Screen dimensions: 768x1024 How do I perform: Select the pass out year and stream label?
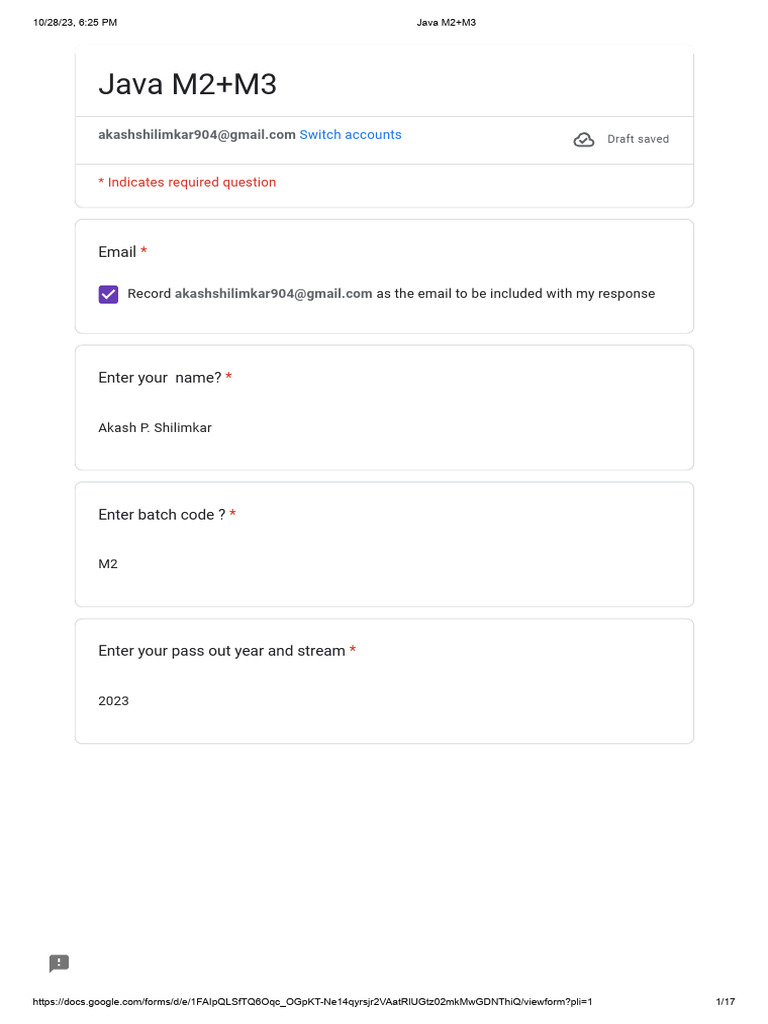point(221,651)
